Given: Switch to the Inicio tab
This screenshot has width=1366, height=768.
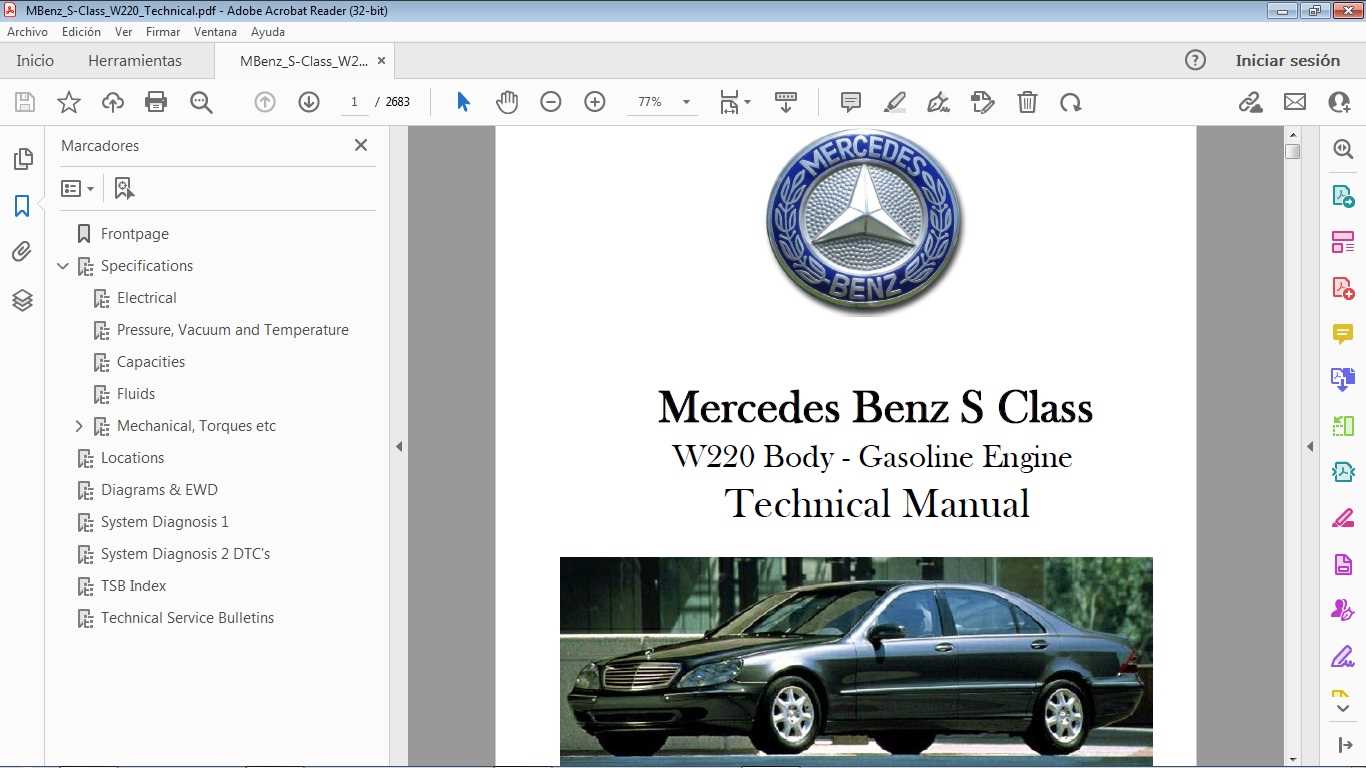Looking at the screenshot, I should [35, 61].
